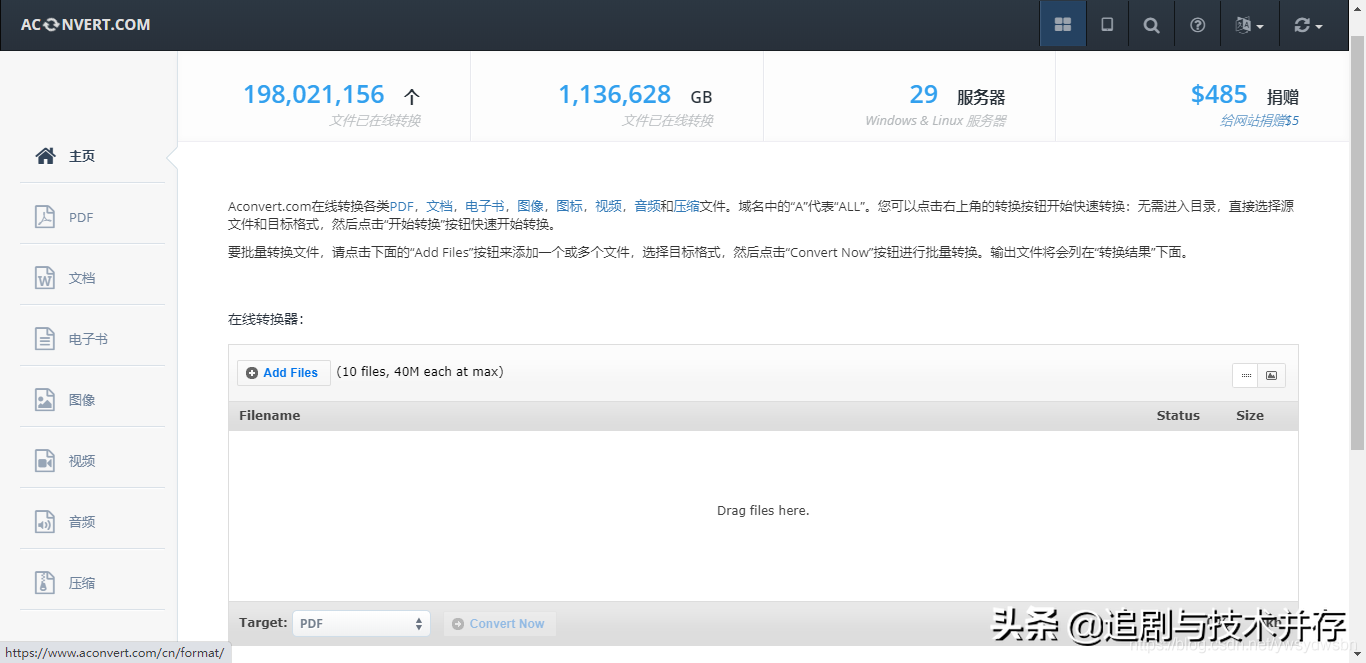Open the 文档 document menu item

(82, 278)
